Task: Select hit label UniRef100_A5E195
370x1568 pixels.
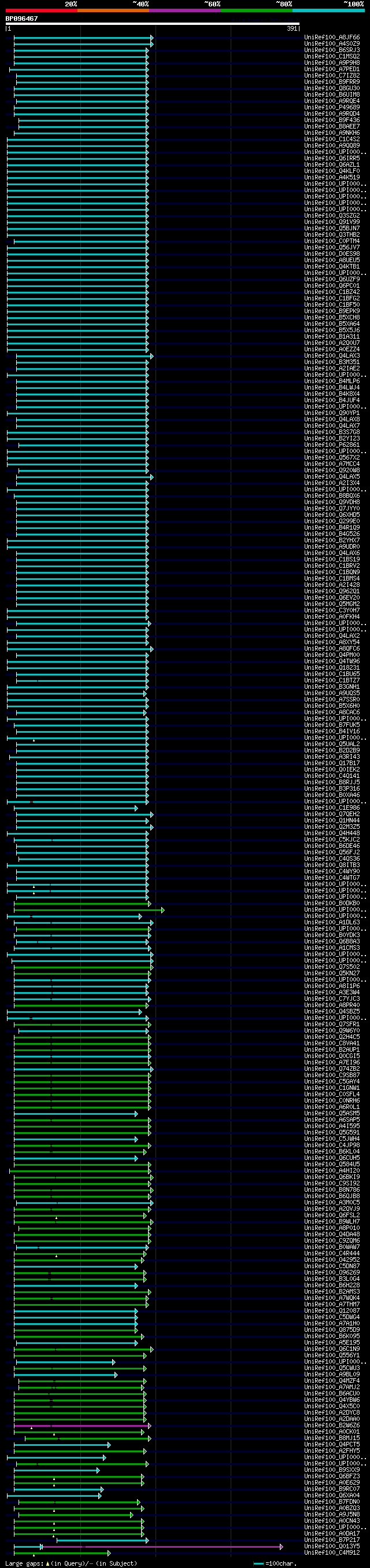Action: 332,1342
